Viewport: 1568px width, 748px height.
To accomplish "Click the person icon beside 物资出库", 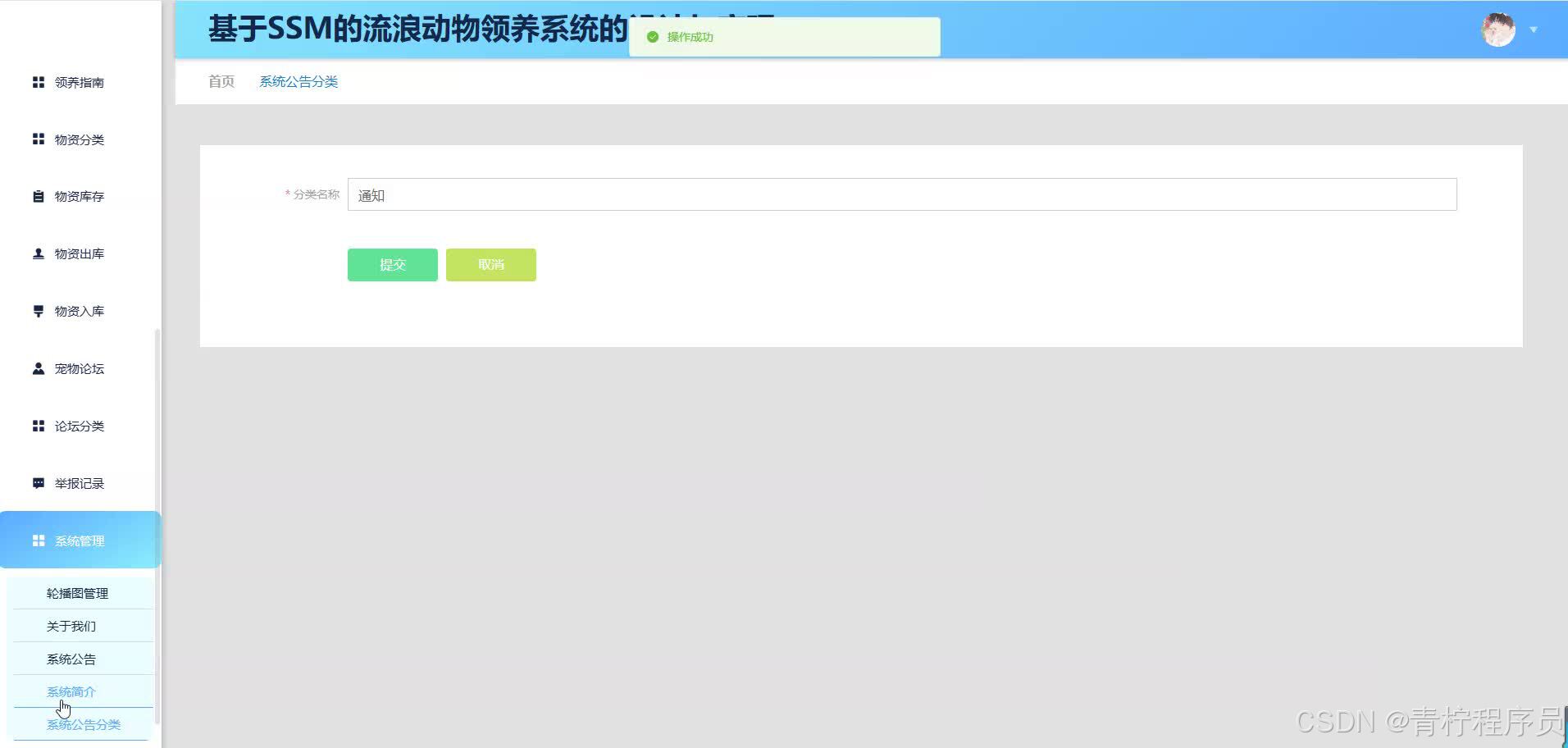I will click(x=38, y=253).
